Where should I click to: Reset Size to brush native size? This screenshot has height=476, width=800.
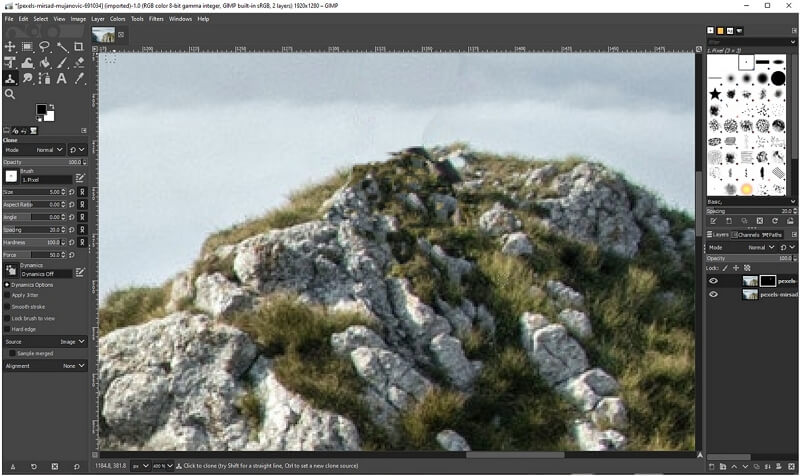tap(72, 192)
